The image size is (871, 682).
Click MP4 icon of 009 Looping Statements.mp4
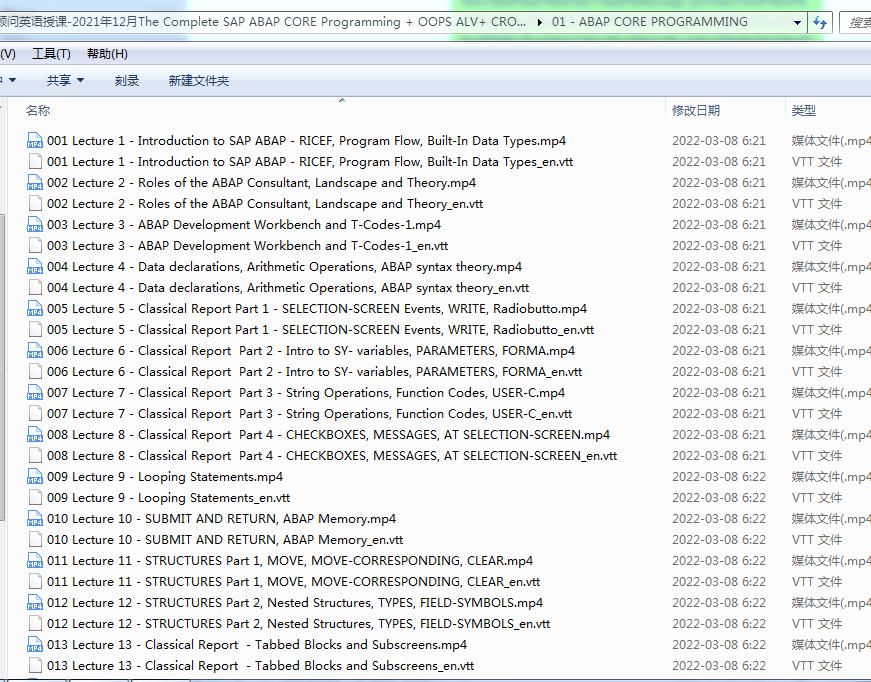[x=35, y=477]
